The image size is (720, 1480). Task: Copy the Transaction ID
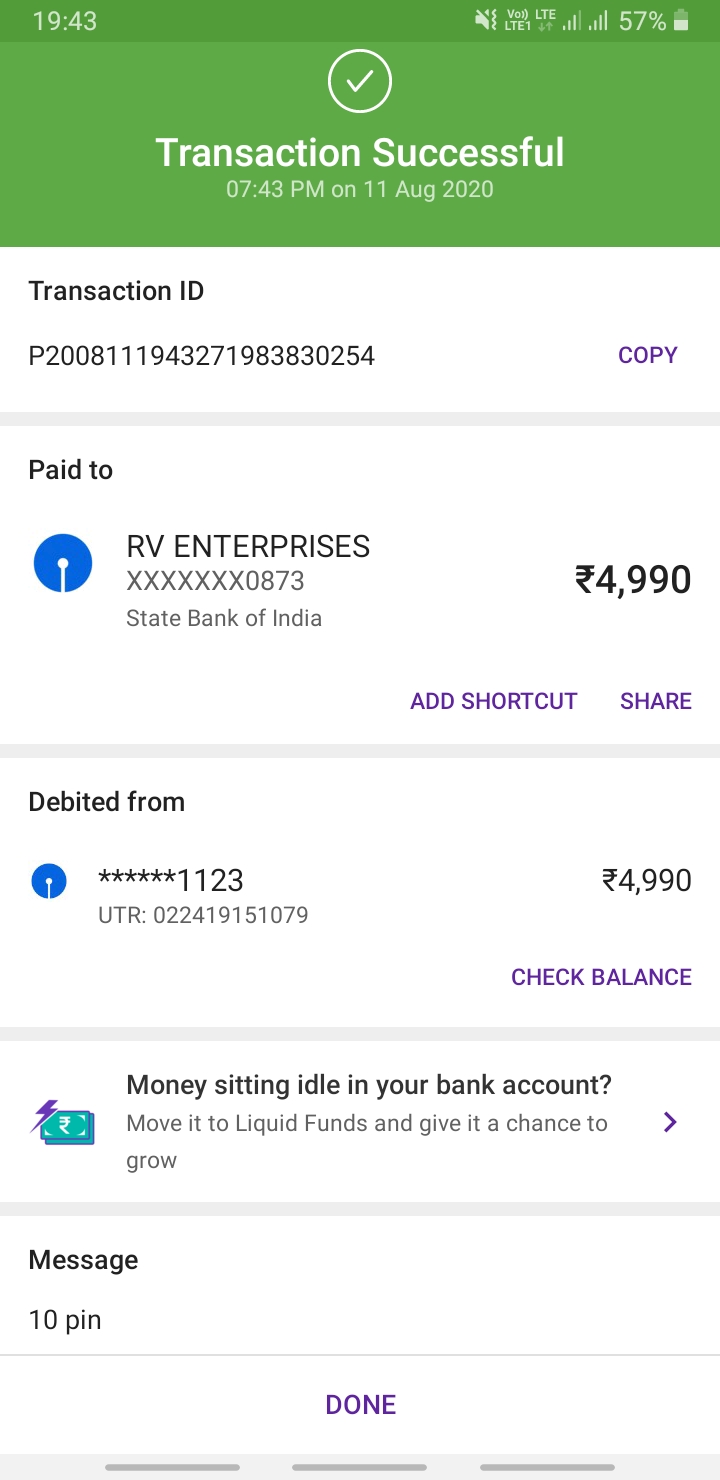coord(647,355)
